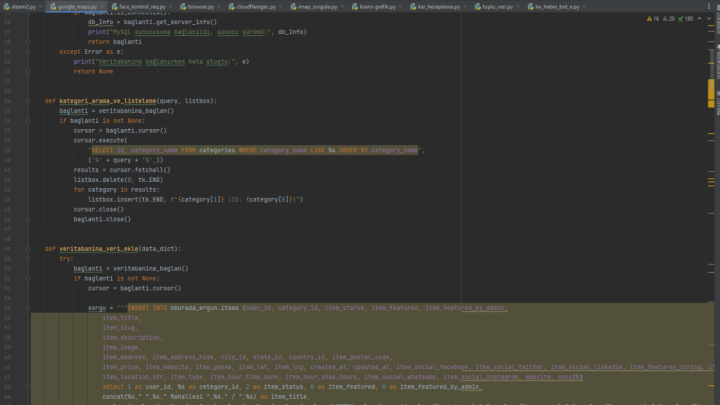Click 'item_slug,' on line 57
The width and height of the screenshot is (720, 405).
(x=120, y=328)
